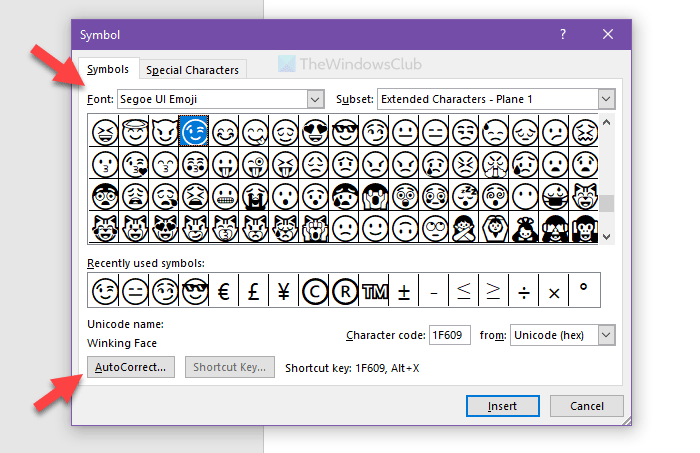Click the copyright symbol in recent symbols

tap(313, 291)
